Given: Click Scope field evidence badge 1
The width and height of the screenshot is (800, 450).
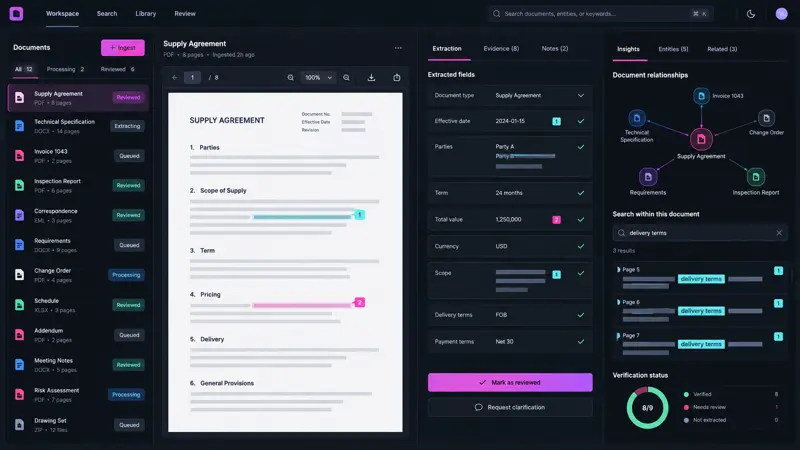Looking at the screenshot, I should [557, 274].
